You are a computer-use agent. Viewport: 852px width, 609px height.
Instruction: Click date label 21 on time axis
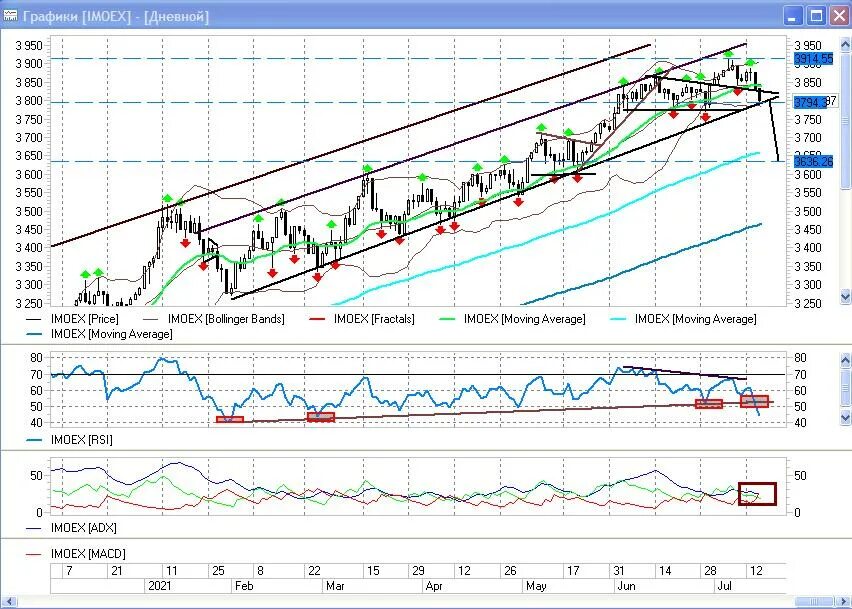117,571
